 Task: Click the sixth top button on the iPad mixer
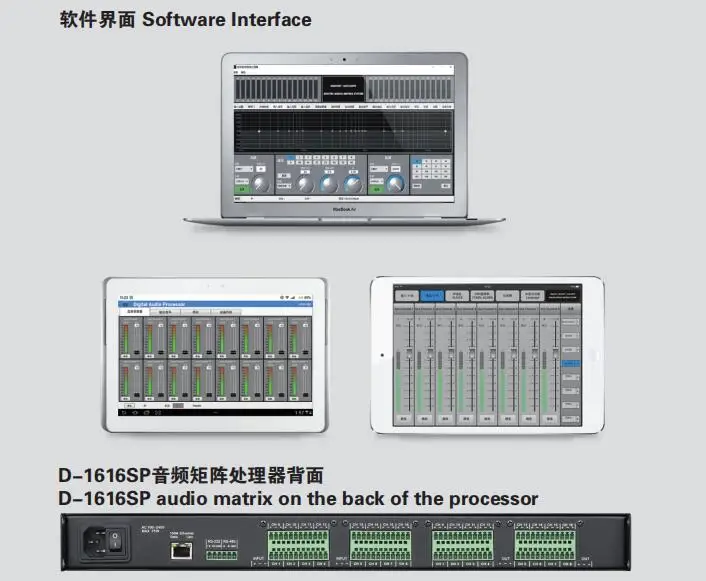[x=533, y=296]
